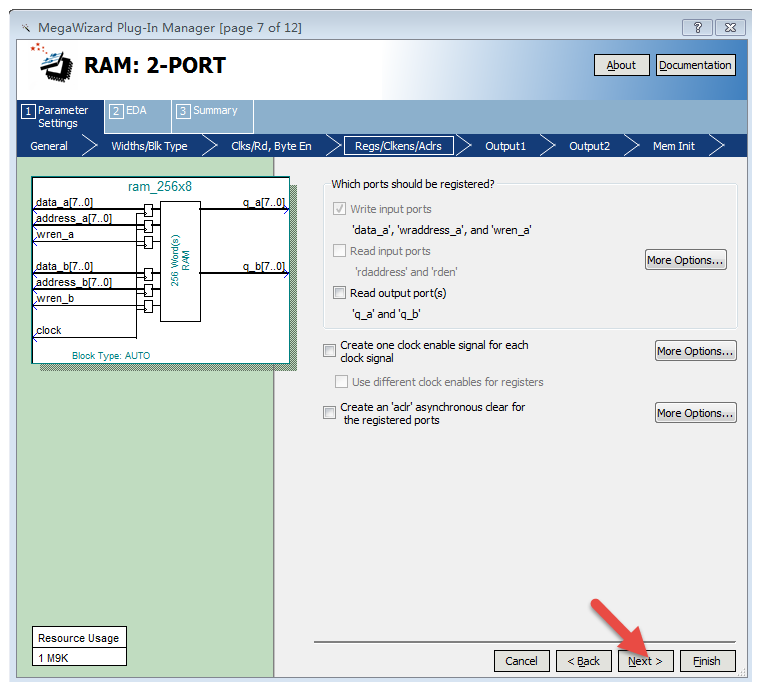Open More Options for registered ports

[685, 260]
